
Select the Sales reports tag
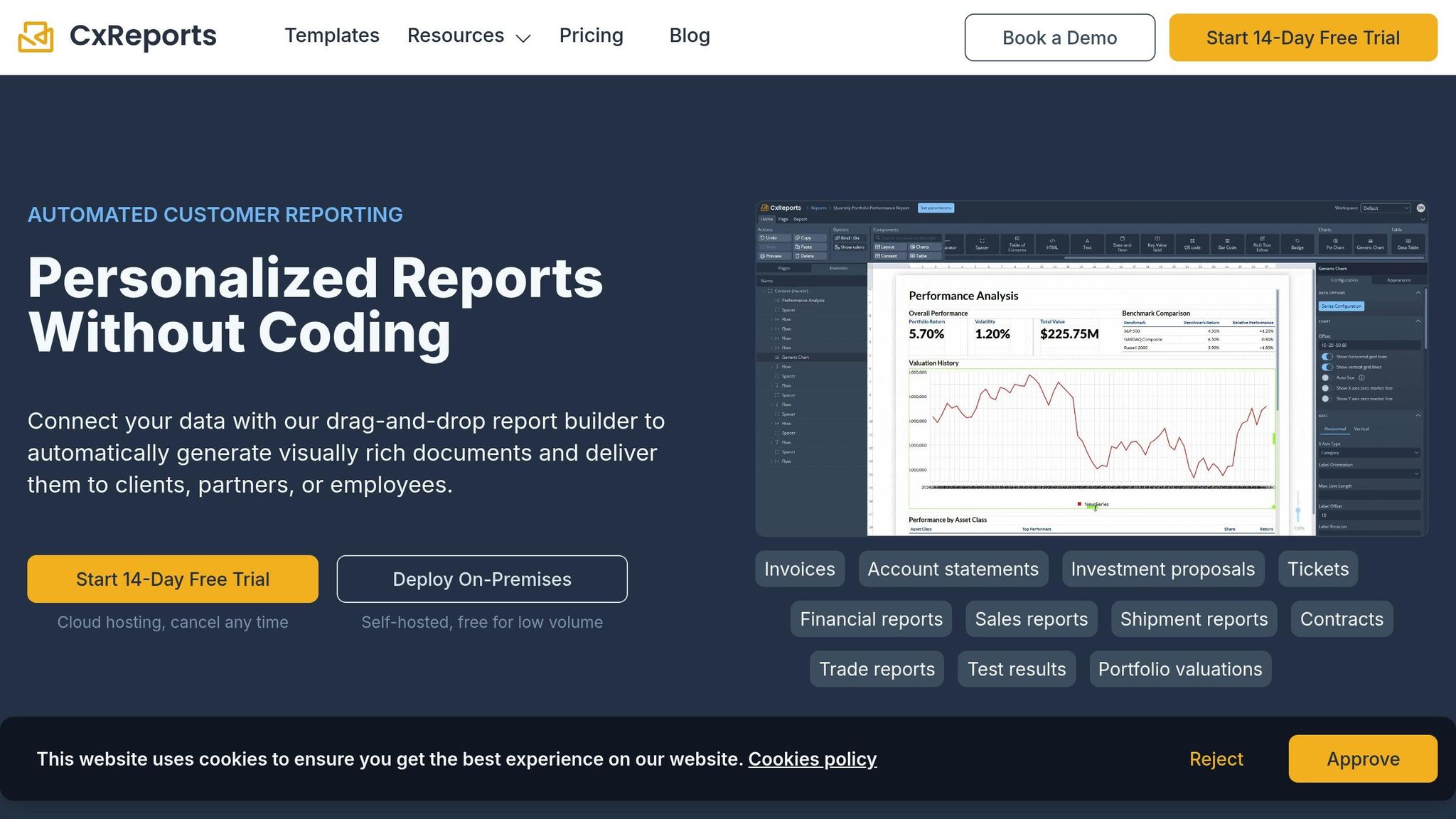[1031, 619]
